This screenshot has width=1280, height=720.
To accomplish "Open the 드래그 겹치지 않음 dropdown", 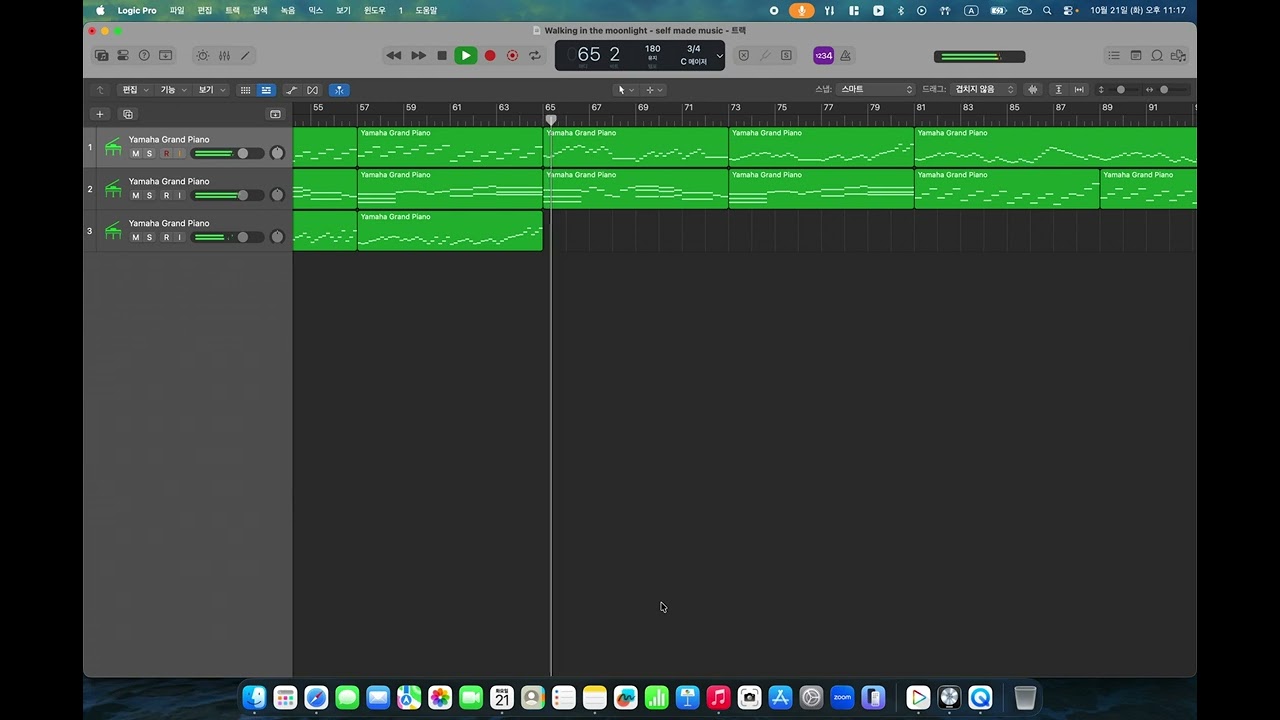I will (984, 90).
